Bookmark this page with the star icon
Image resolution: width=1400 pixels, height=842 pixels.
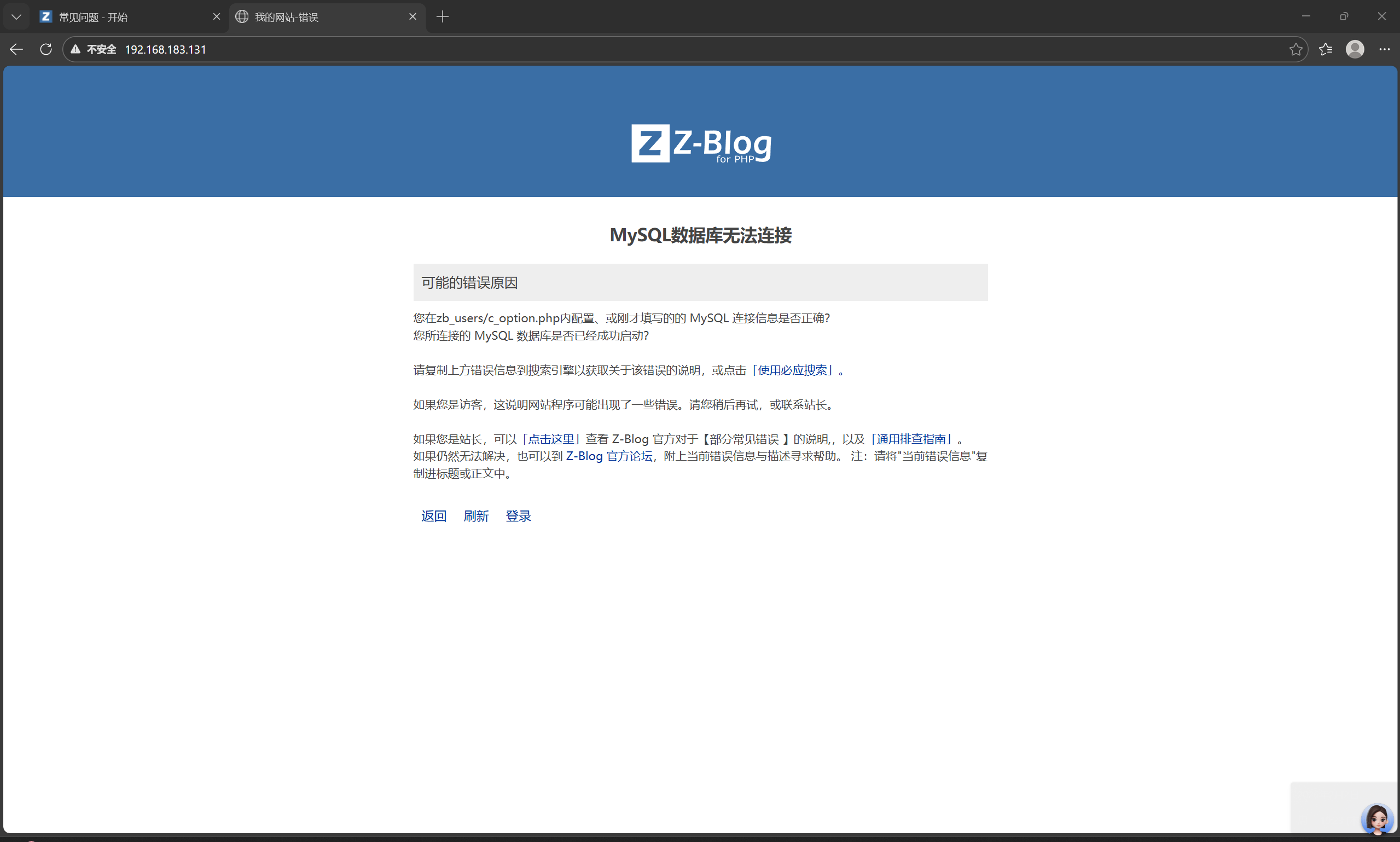1295,49
